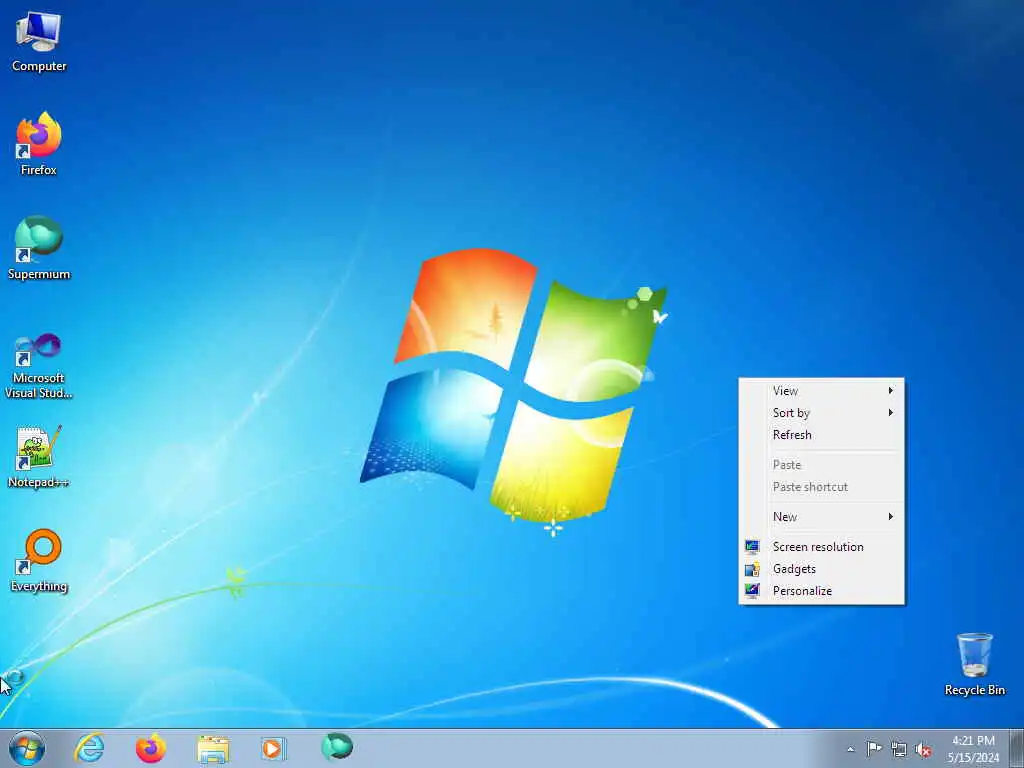
Task: Expand the View submenu in context menu
Action: coord(822,391)
